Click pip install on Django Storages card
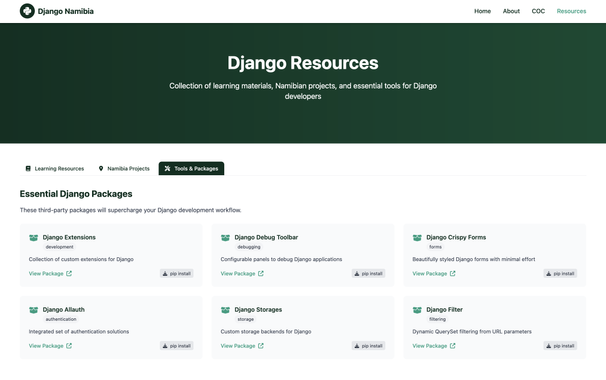 pyautogui.click(x=368, y=346)
